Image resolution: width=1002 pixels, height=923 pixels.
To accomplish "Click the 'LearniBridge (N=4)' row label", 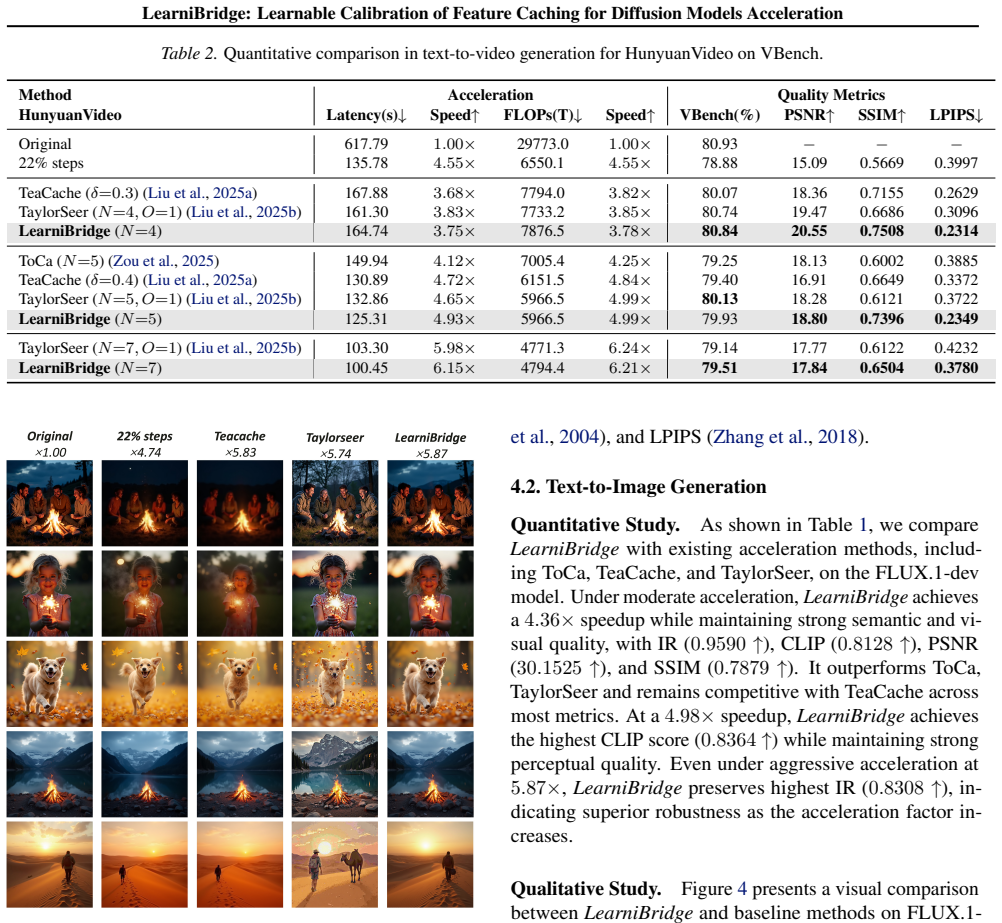I will point(90,231).
